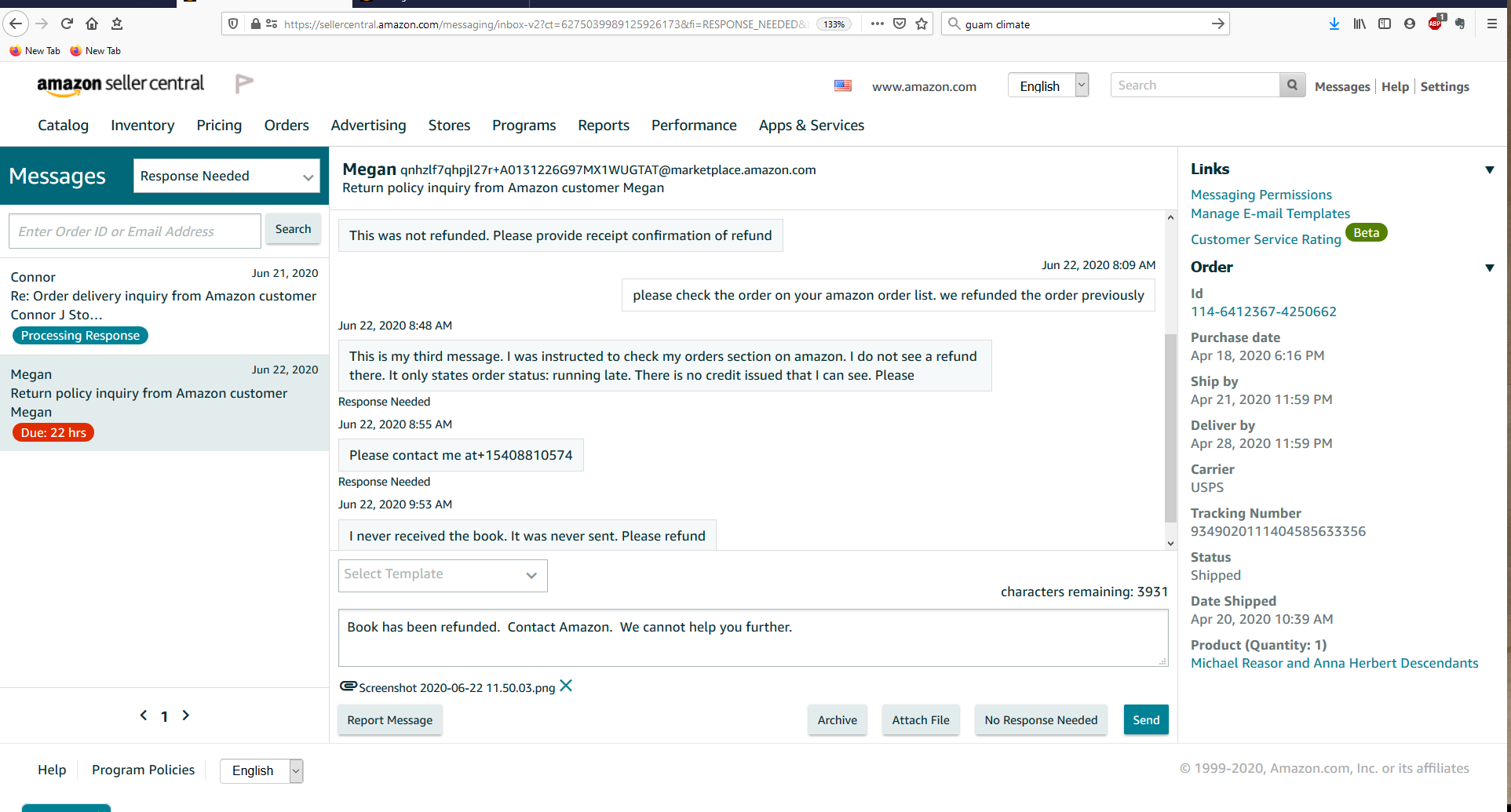The height and width of the screenshot is (812, 1511).
Task: Open the page actions three-dot menu
Action: point(878,24)
